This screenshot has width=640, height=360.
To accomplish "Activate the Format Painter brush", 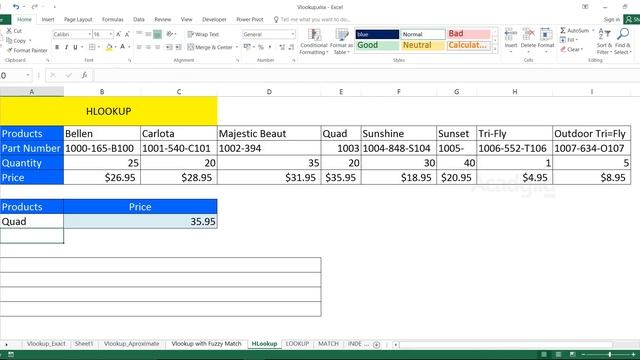I will (x=9, y=50).
